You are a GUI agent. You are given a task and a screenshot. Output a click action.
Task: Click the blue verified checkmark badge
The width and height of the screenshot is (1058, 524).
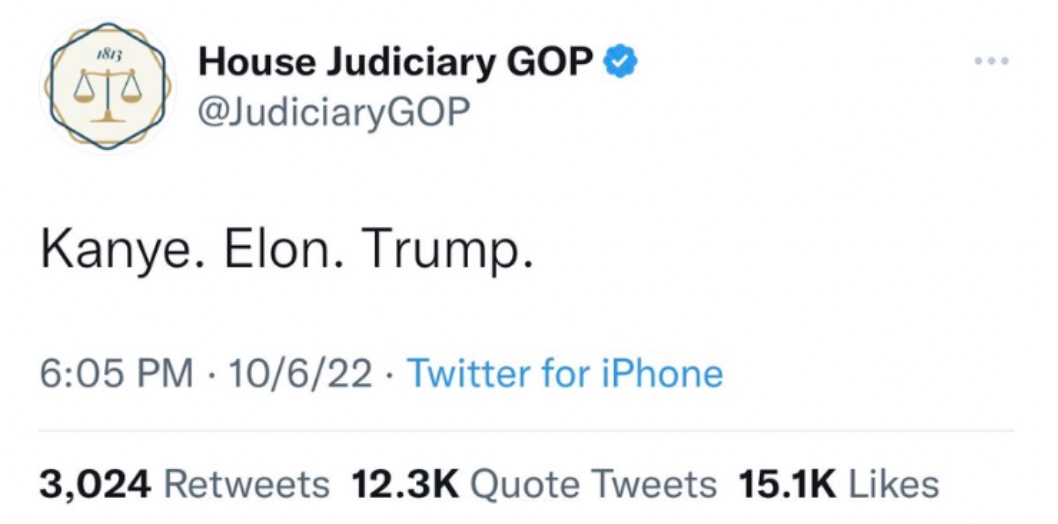coord(622,62)
